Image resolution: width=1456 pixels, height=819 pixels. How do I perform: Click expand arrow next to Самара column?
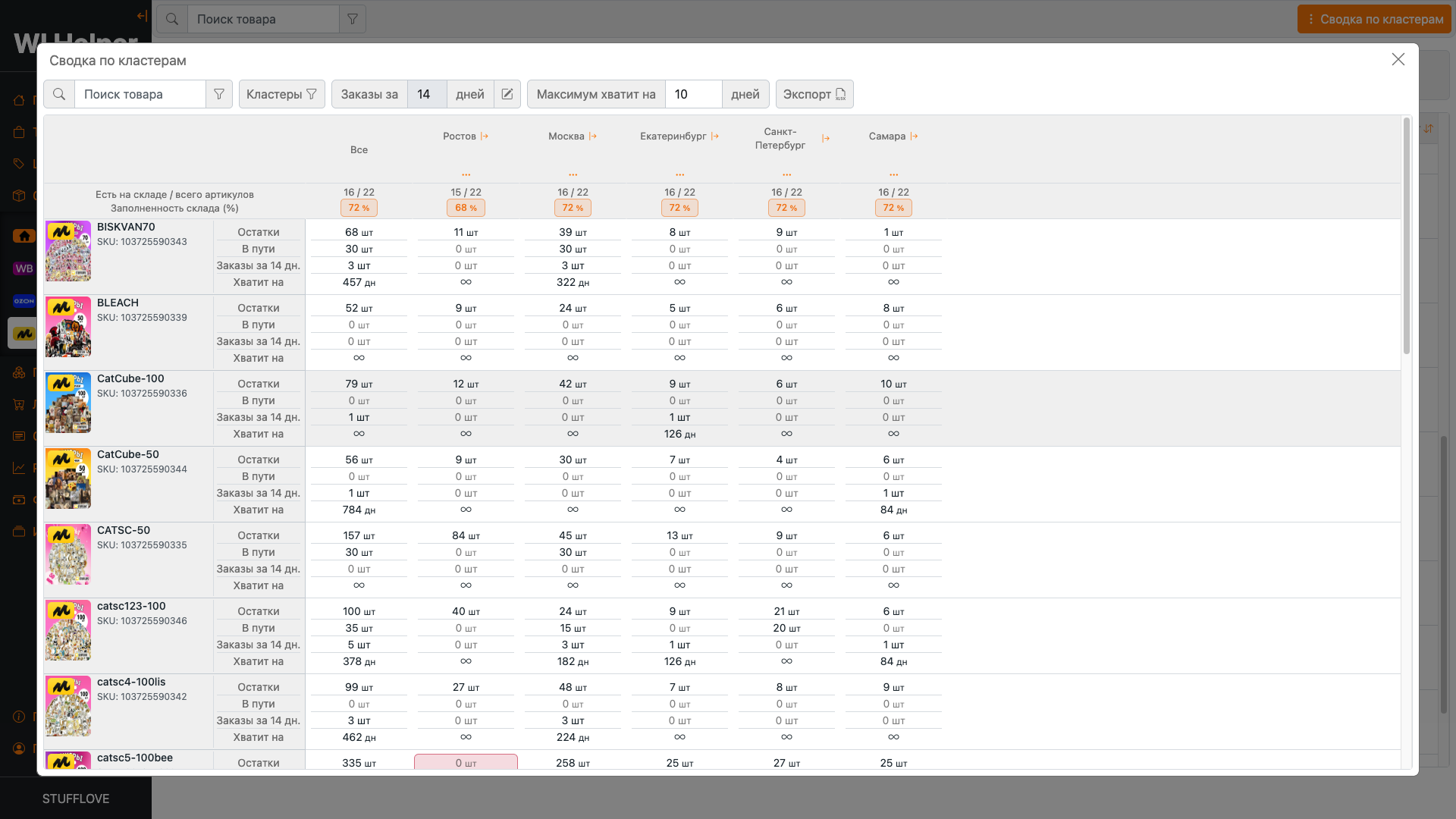point(915,136)
